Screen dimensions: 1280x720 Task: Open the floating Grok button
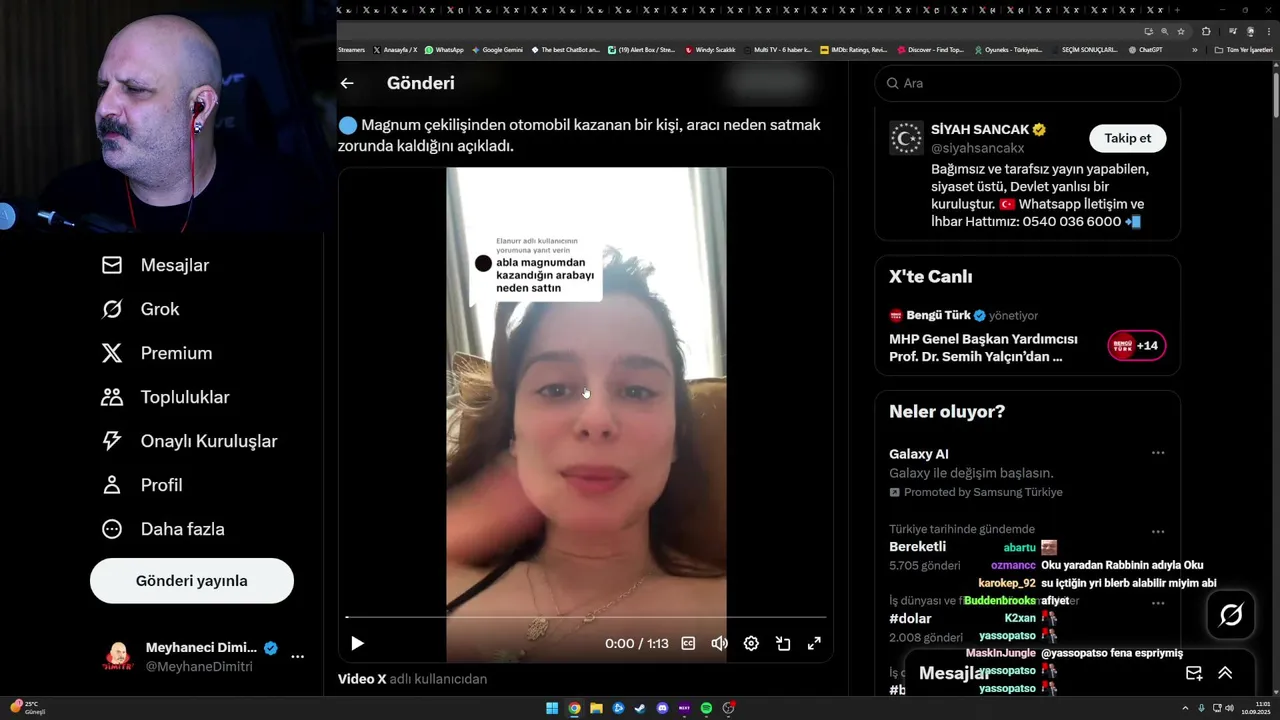point(1231,615)
